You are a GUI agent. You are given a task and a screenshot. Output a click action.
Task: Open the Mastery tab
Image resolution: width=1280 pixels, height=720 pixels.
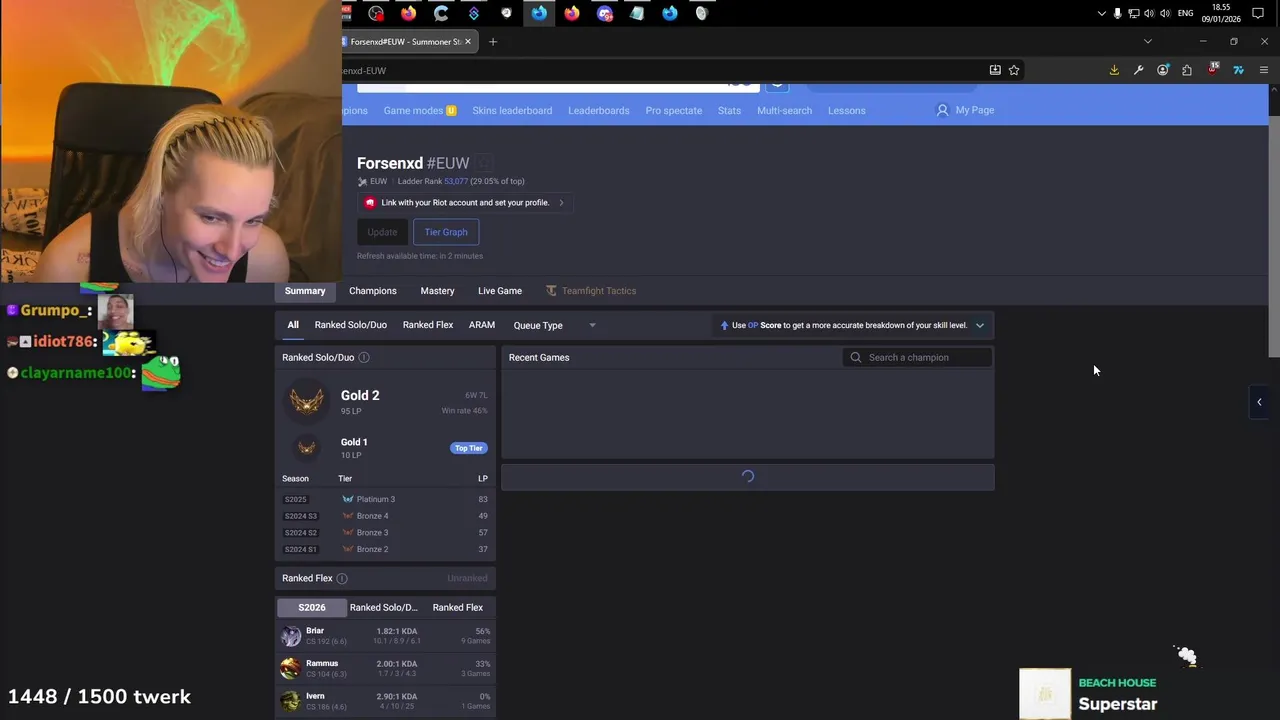pyautogui.click(x=437, y=291)
